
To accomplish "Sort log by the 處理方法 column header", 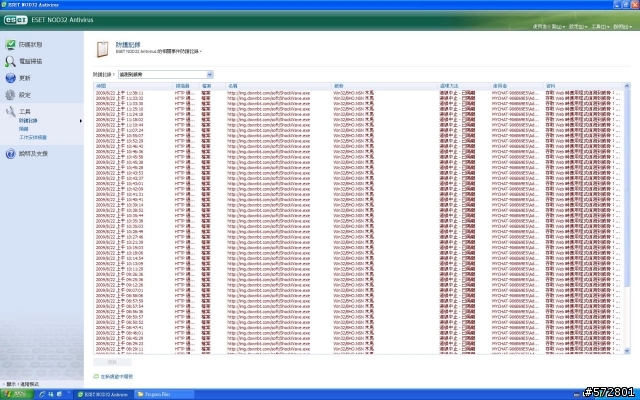I will click(464, 86).
